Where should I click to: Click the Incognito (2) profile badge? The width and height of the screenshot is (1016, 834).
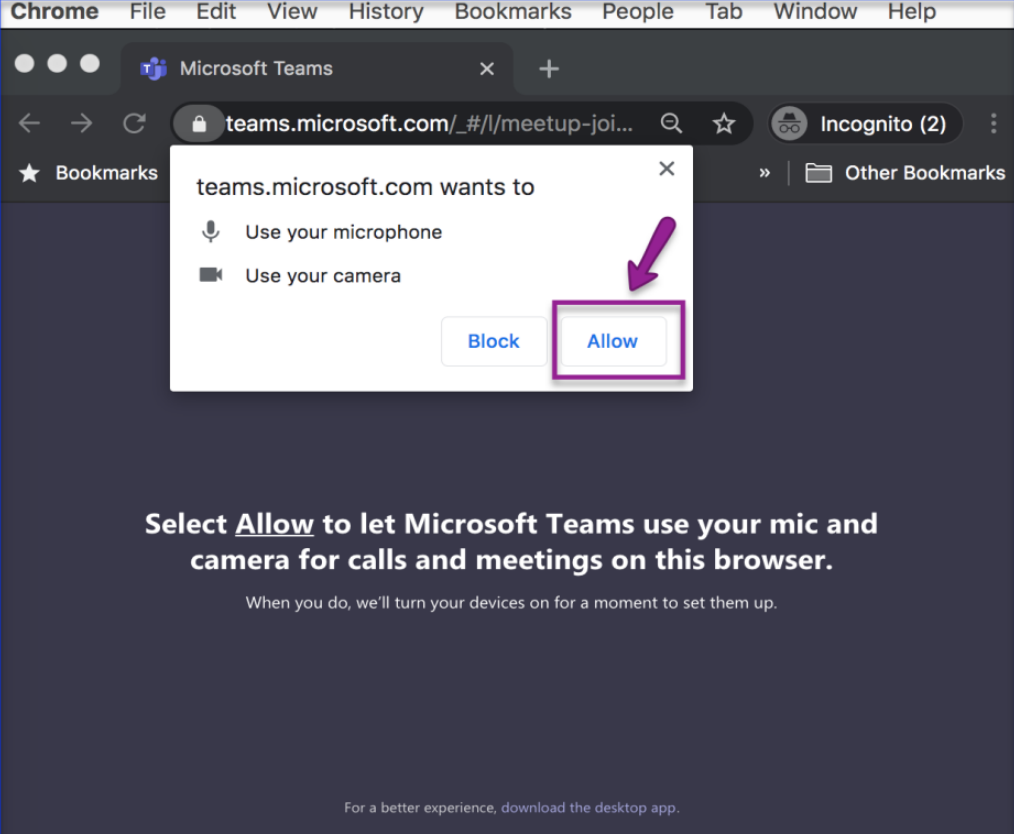pos(865,123)
